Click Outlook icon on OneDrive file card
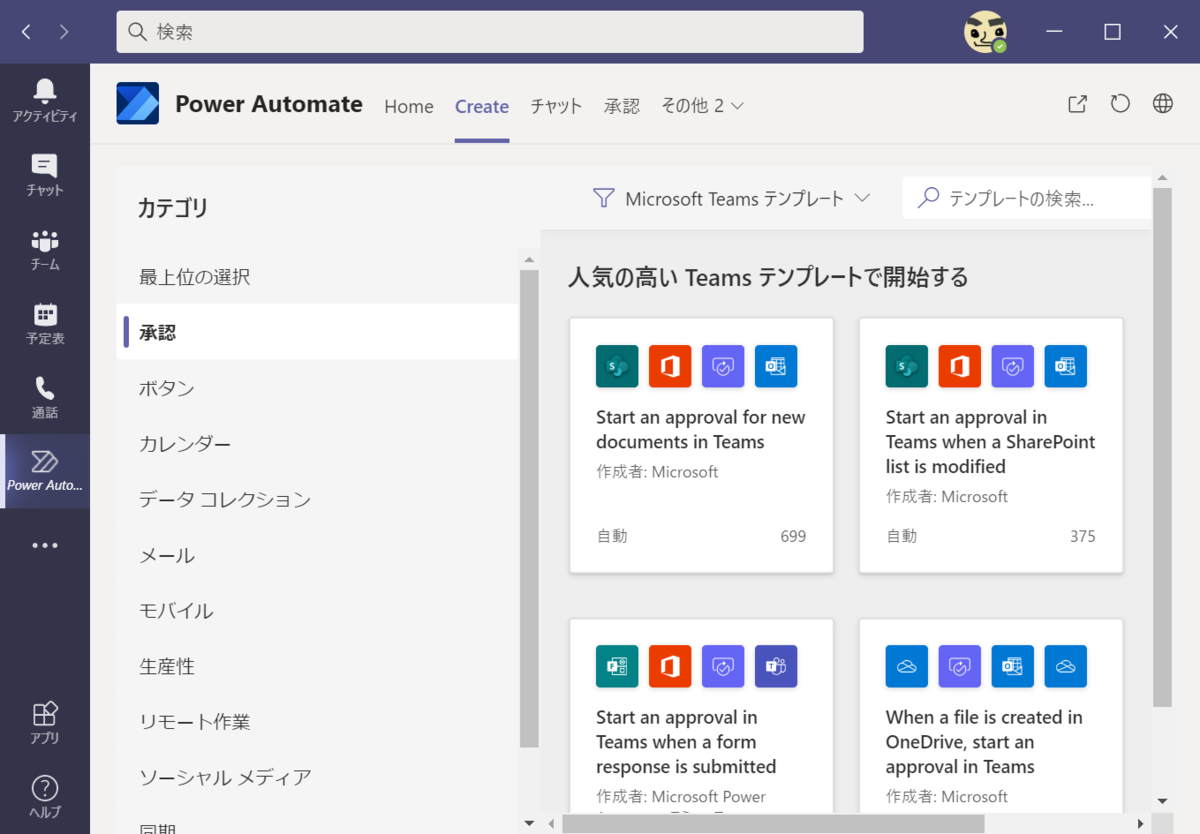The width and height of the screenshot is (1200, 834). coord(1012,666)
